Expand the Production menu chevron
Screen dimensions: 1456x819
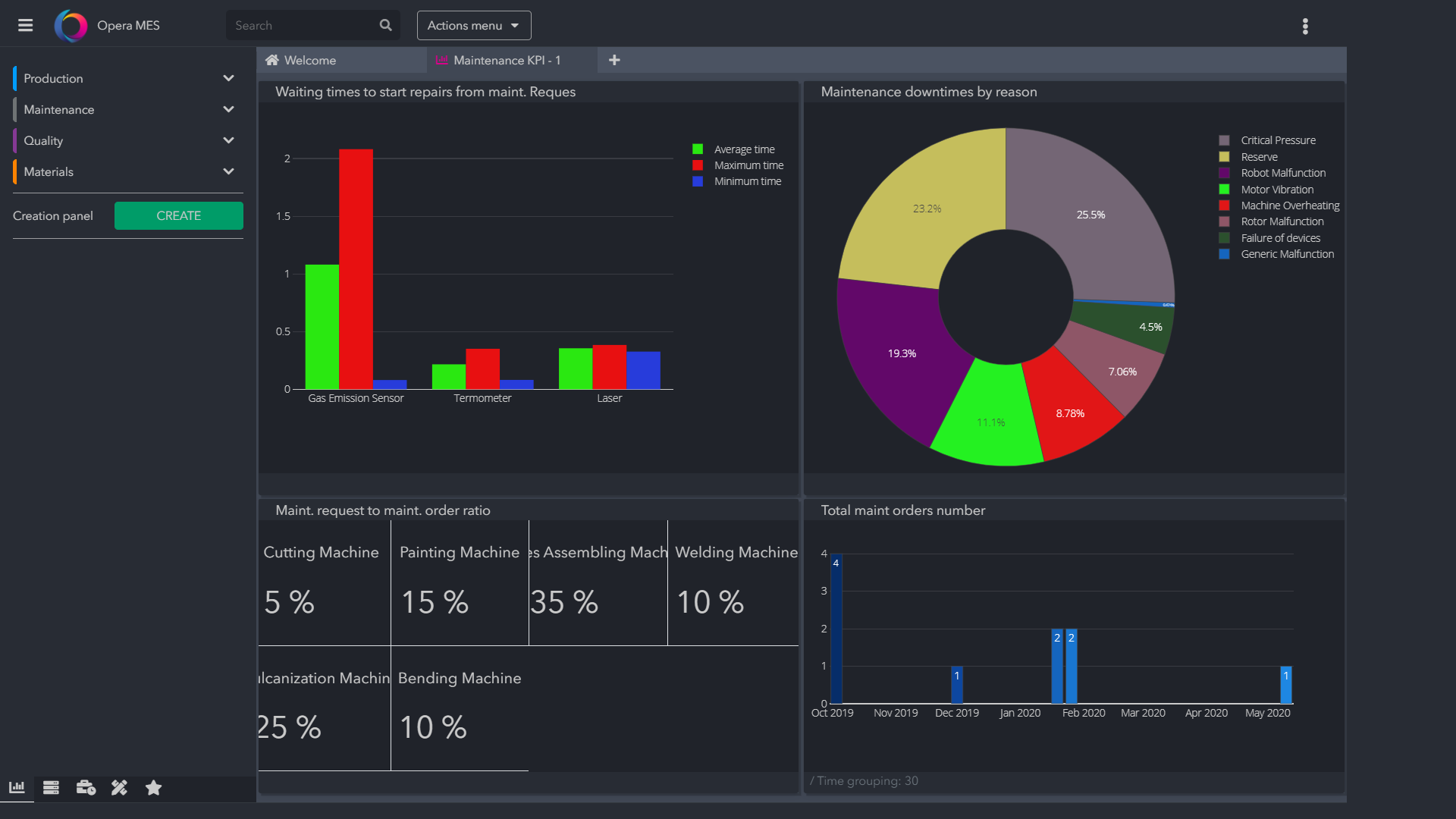pos(228,78)
